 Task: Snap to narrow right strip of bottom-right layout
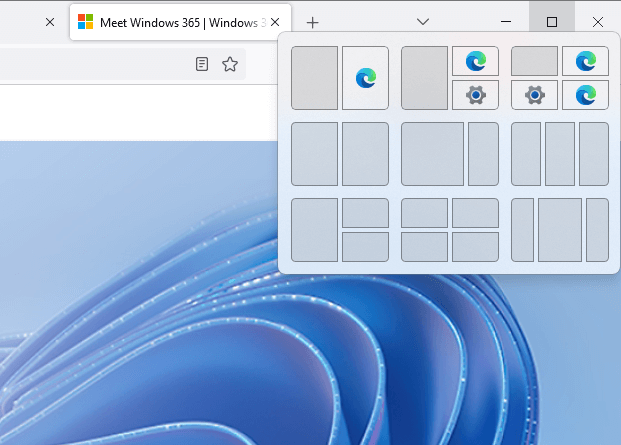(597, 230)
